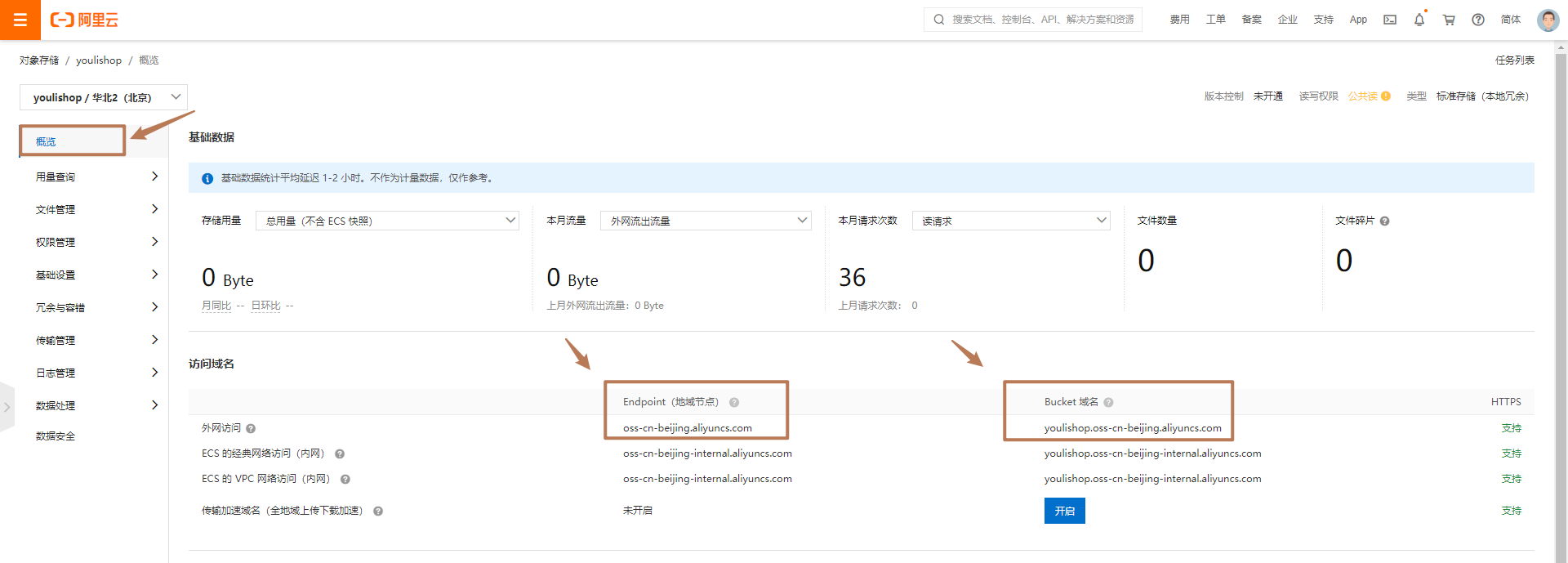Viewport: 1568px width, 563px height.
Task: Click help icon beside ECS 的 VPC 网络访问
Action: 345,479
